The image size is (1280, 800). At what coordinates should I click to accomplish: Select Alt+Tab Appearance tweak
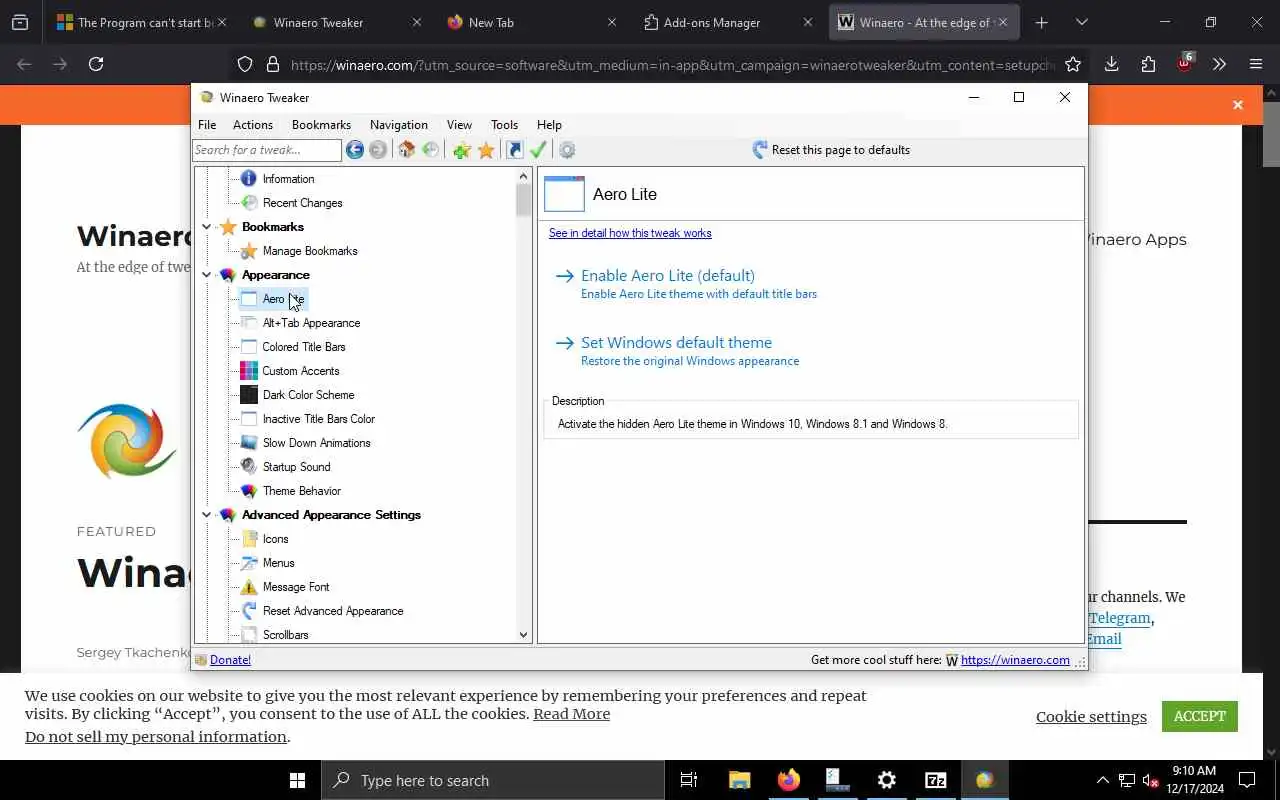[311, 323]
